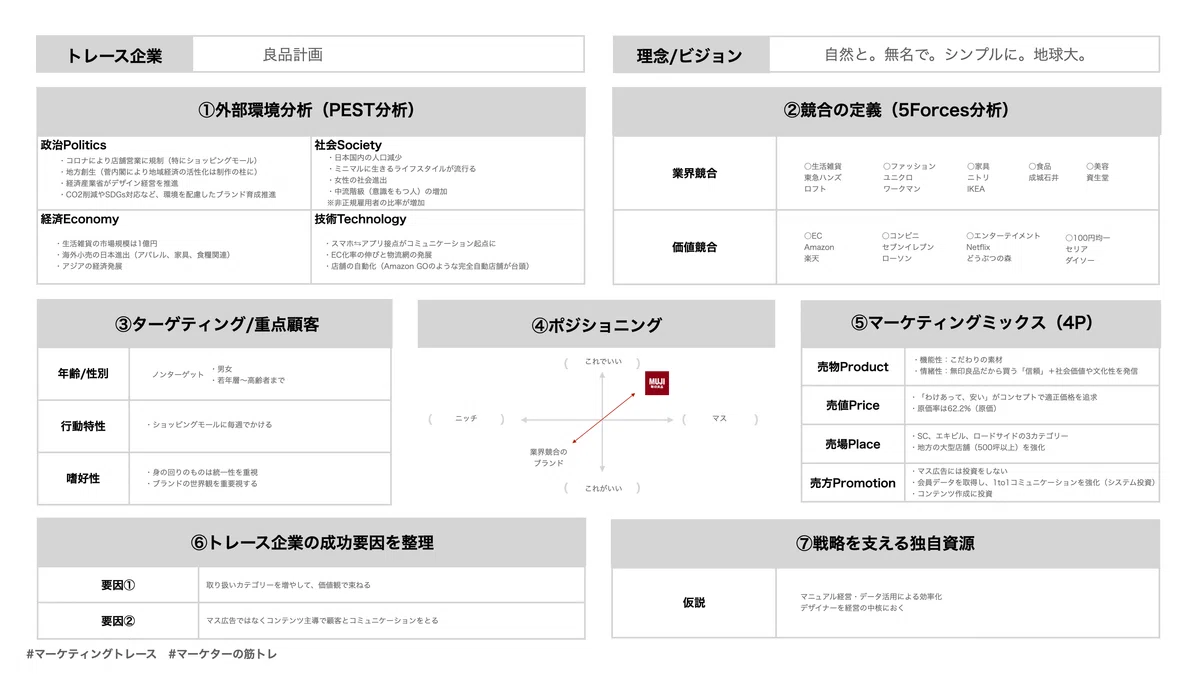Click どうぶつの森 under エンターテイメント
This screenshot has width=1200, height=674.
pyautogui.click(x=988, y=258)
